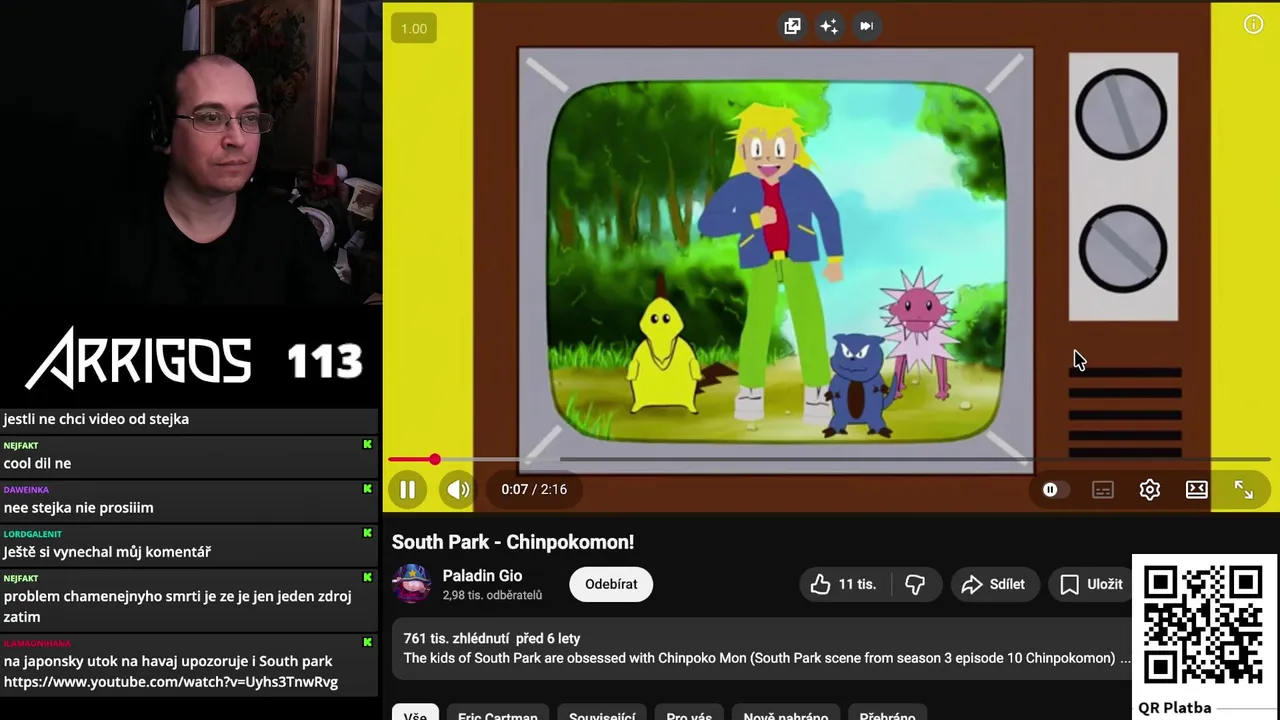This screenshot has width=1280, height=720.
Task: Mute the video volume speaker icon
Action: 457,490
